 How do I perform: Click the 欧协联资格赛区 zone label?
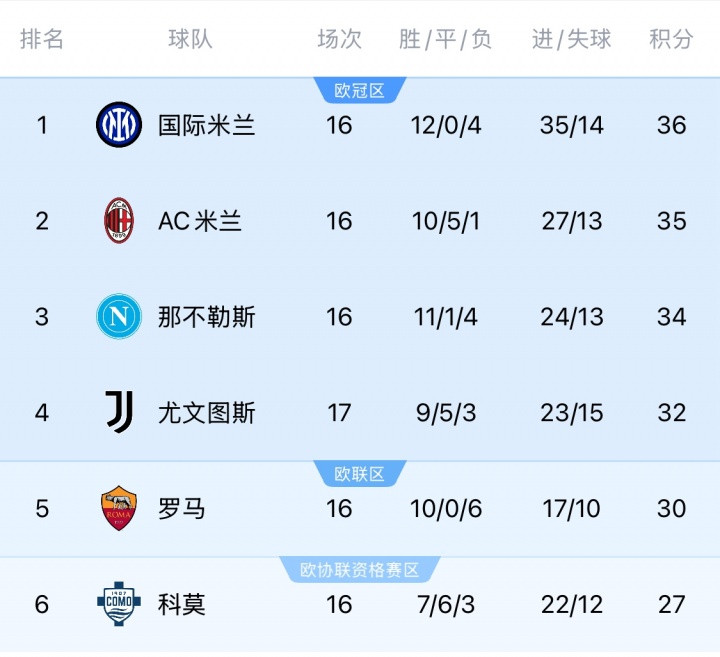pos(360,570)
